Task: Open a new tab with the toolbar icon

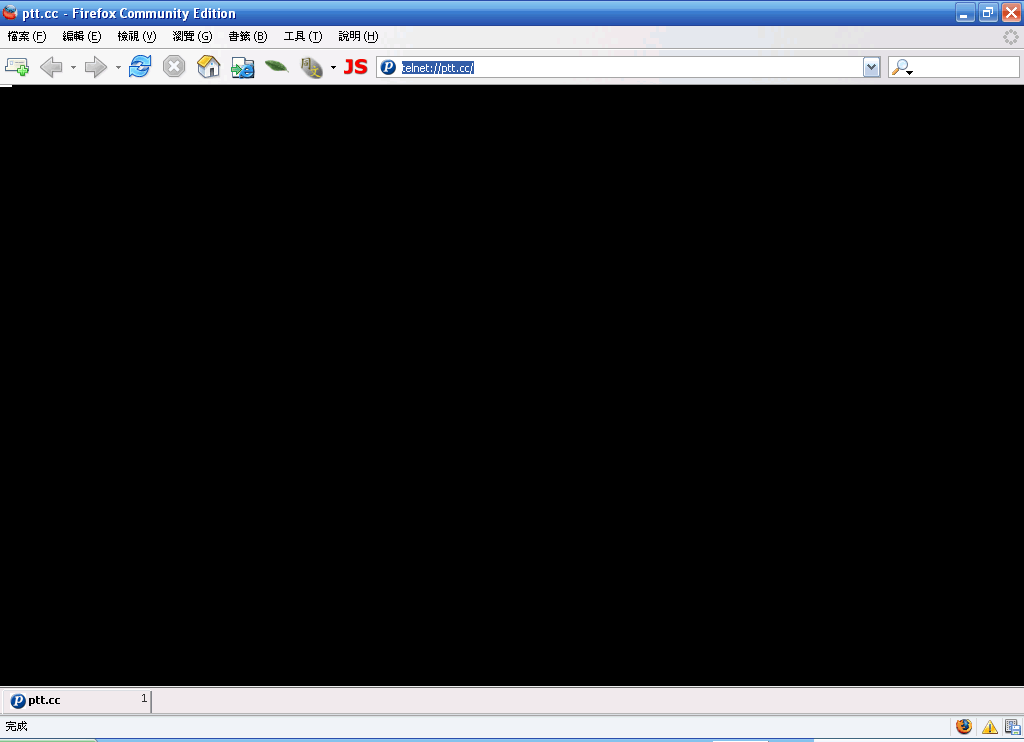Action: (x=17, y=67)
